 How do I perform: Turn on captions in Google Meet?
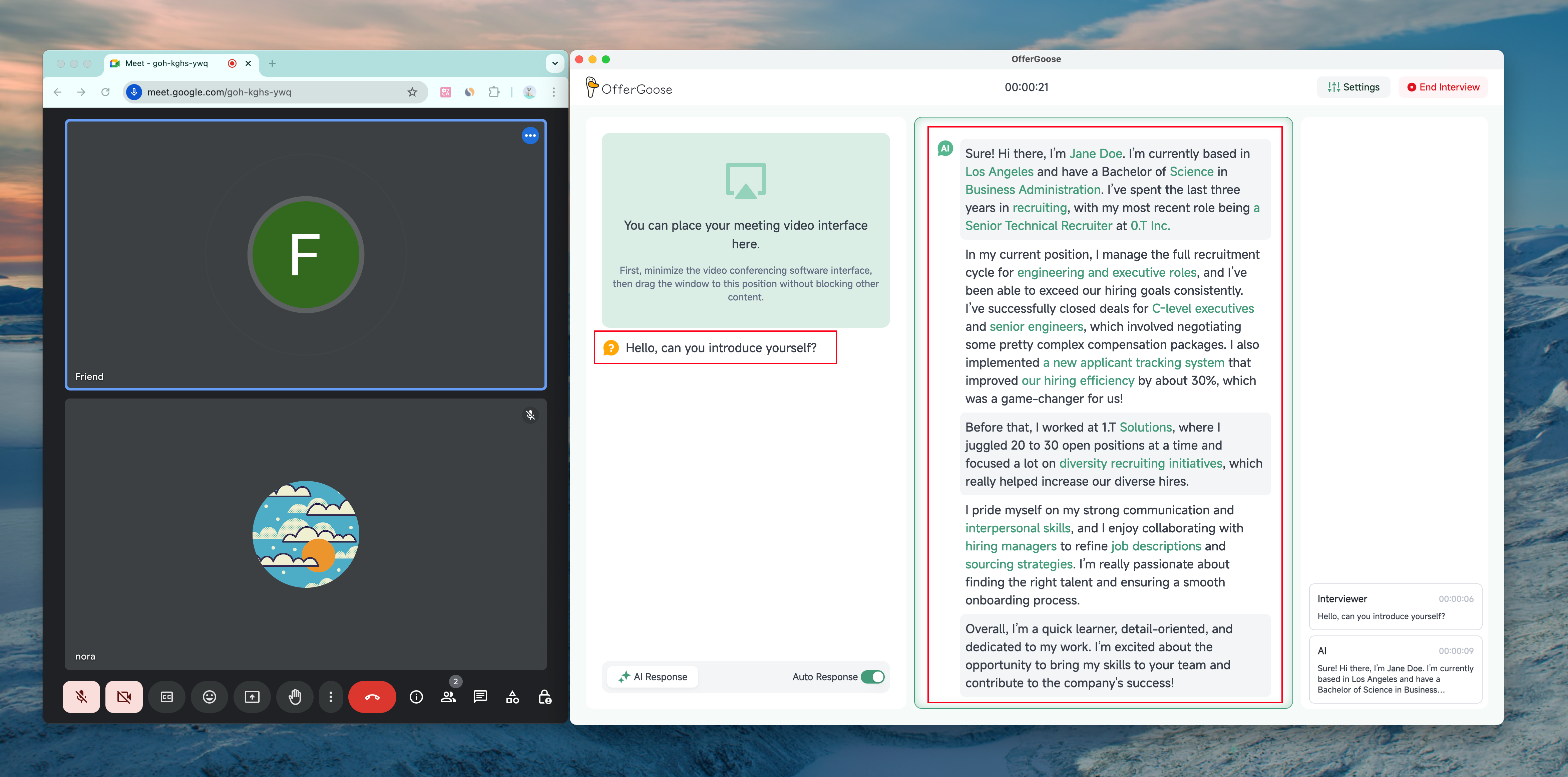(x=166, y=697)
